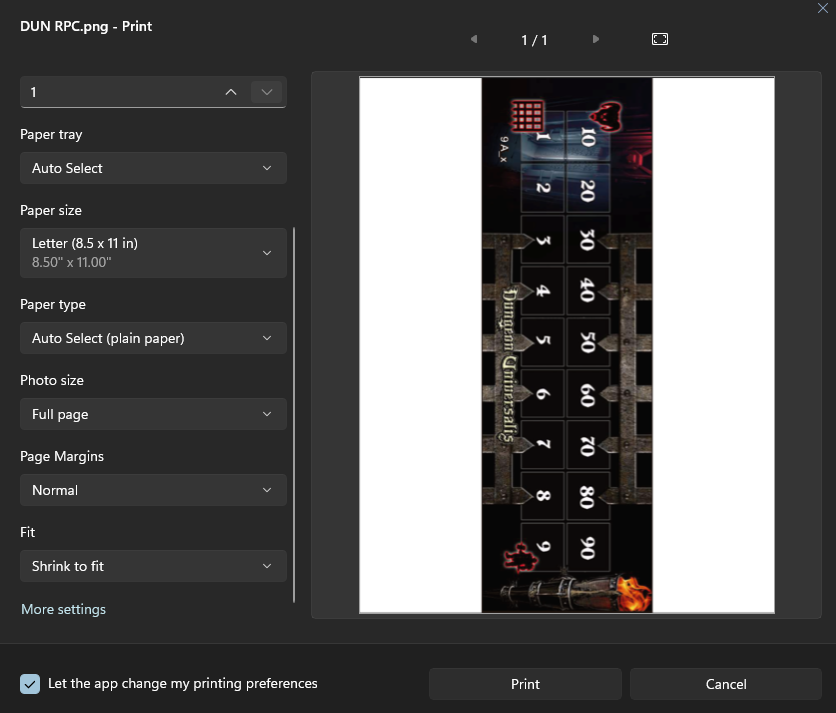Go to the previous preview page

pos(473,39)
